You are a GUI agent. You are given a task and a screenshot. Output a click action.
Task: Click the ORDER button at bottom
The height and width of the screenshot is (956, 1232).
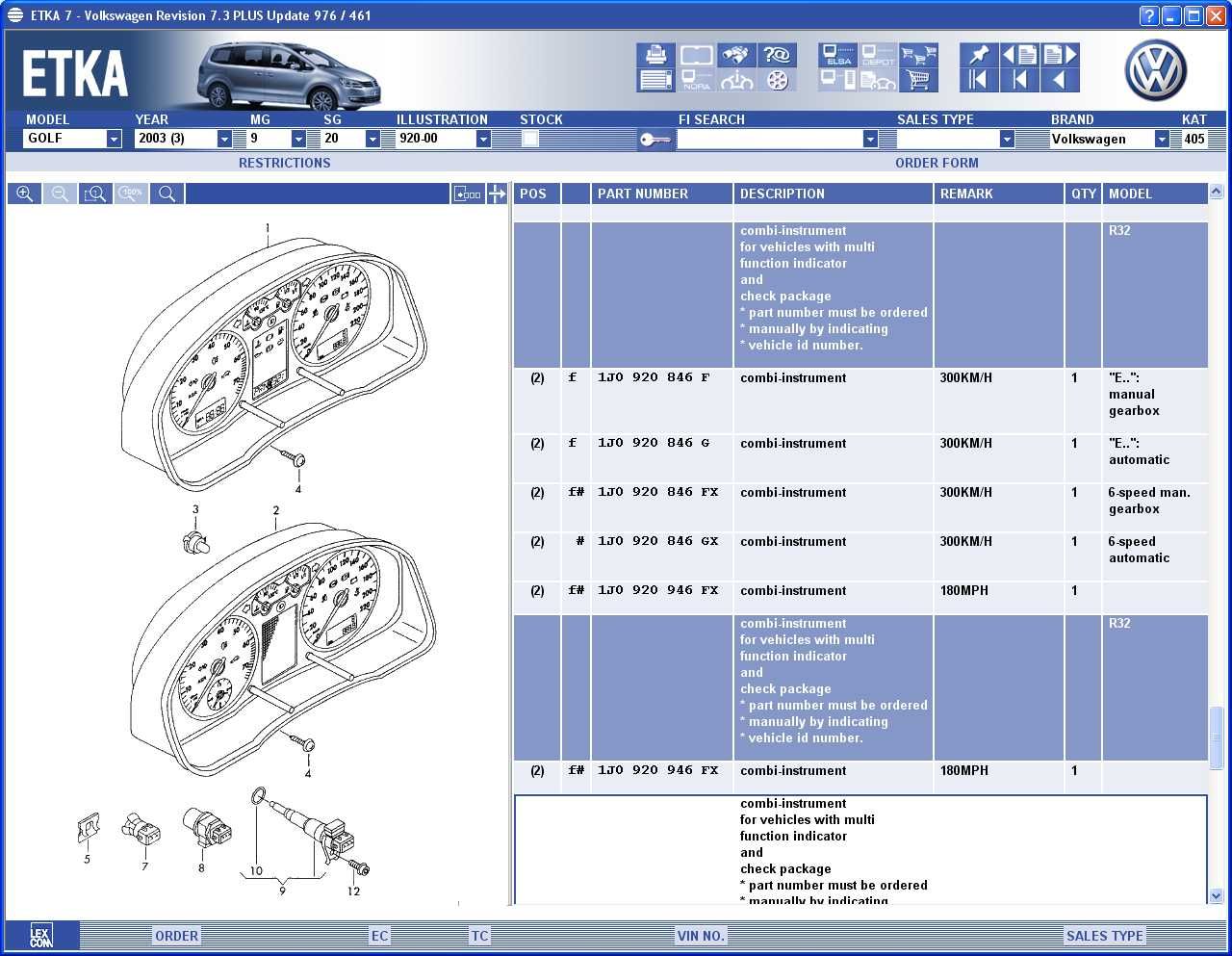pos(176,936)
